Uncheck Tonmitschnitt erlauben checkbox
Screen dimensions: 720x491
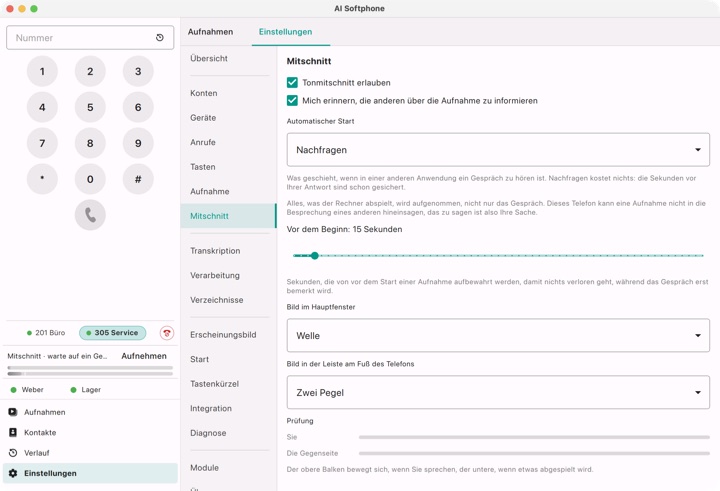point(292,83)
